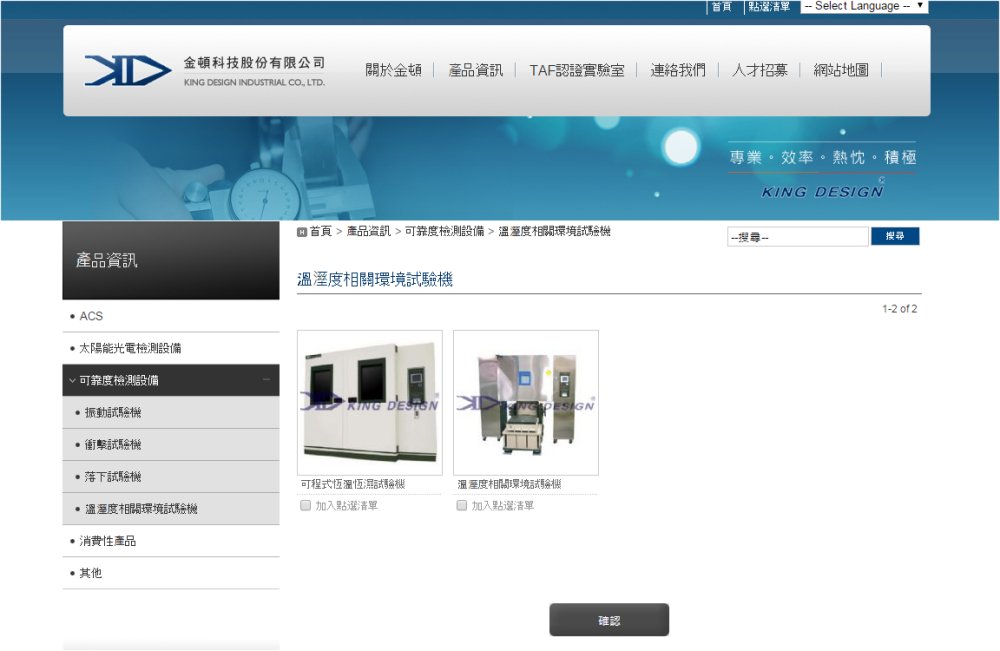Click into the search input field
Screen dimensions: 1000x651
(x=797, y=237)
